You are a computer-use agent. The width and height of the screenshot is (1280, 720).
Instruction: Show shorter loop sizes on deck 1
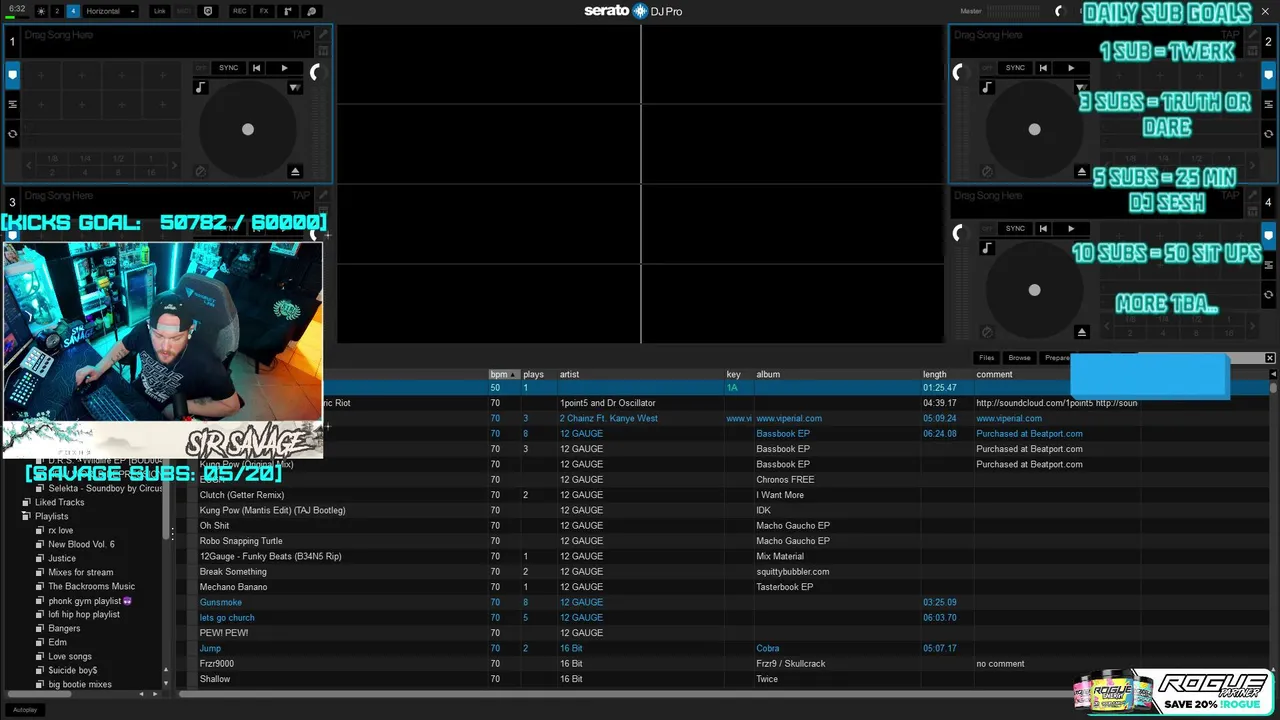[28, 165]
